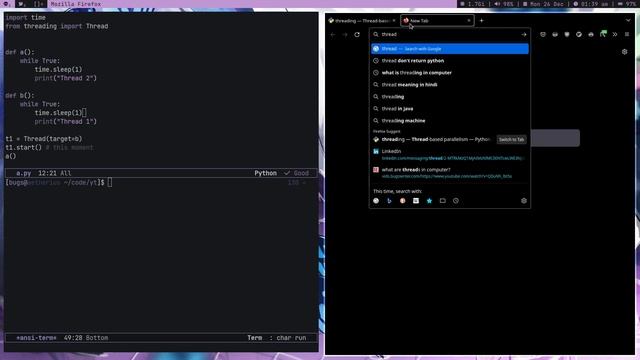
Task: Open search settings gear in dropdown
Action: point(524,201)
